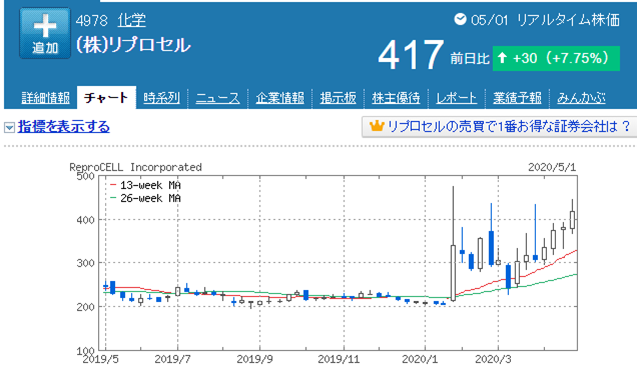Add the stock via 追加 plus button

[x=45, y=33]
